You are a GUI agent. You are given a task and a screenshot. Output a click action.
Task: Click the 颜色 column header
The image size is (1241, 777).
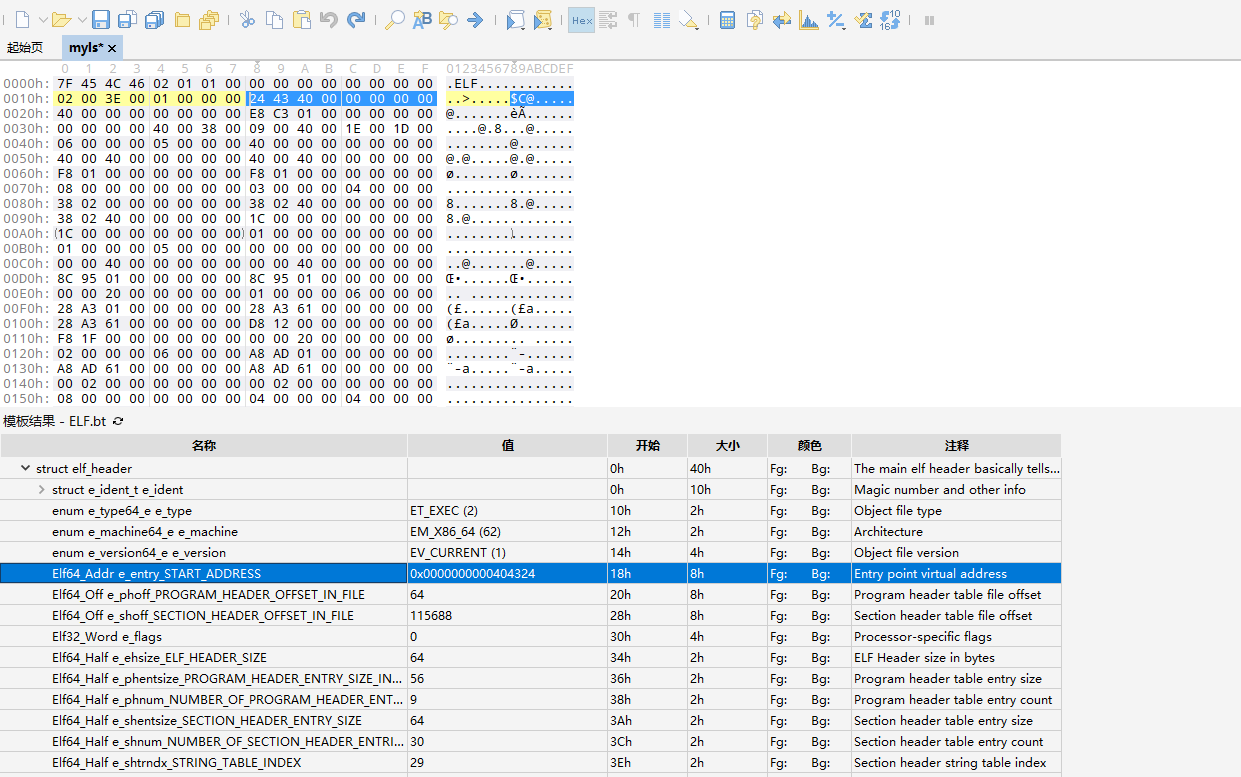tap(810, 445)
